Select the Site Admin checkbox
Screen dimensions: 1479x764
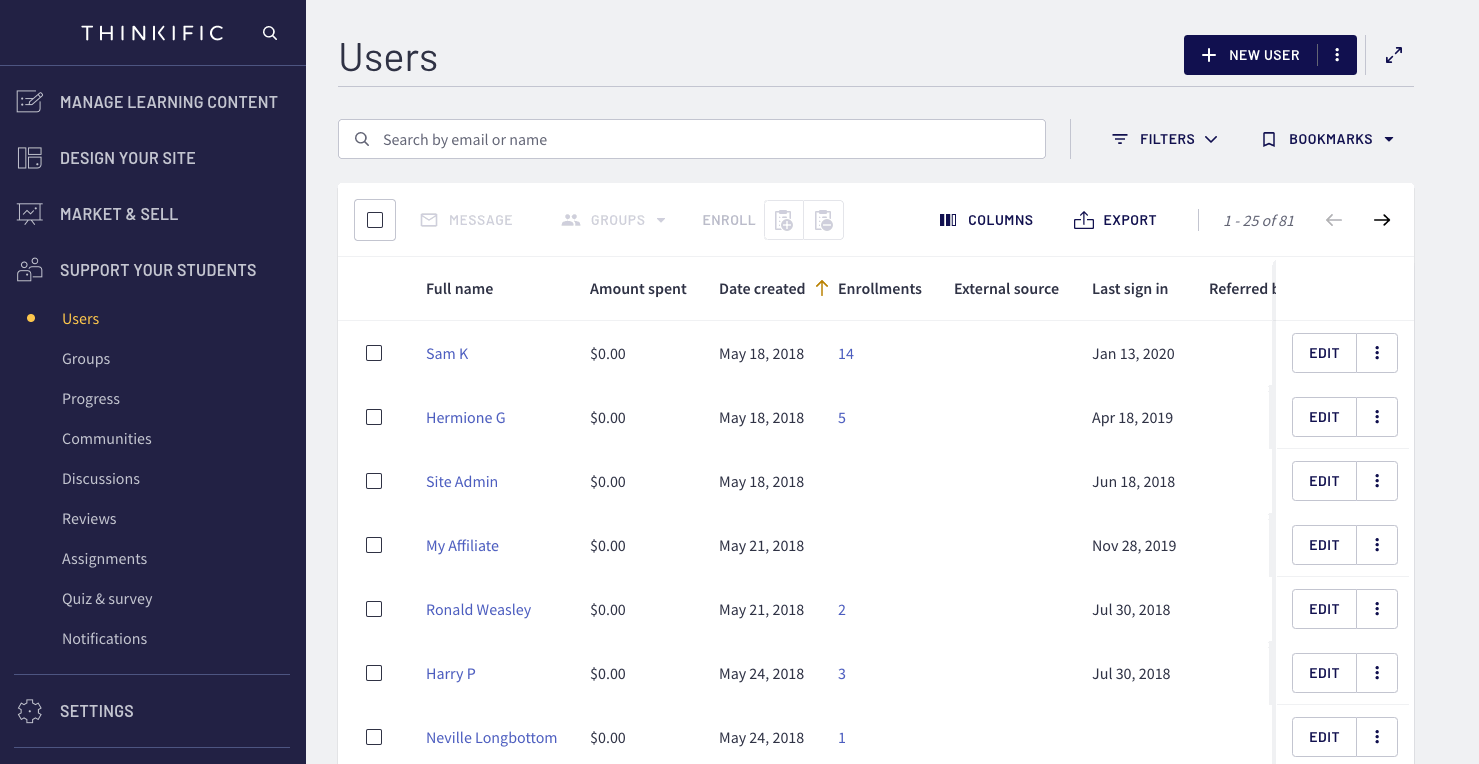[374, 481]
